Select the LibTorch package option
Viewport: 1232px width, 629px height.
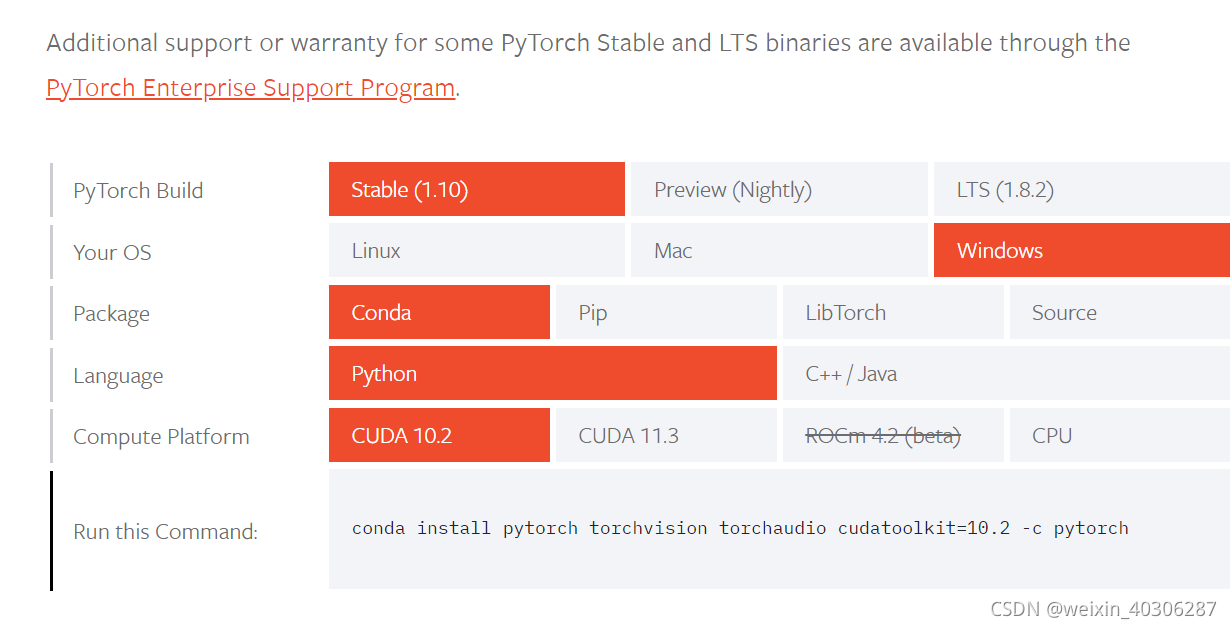893,312
